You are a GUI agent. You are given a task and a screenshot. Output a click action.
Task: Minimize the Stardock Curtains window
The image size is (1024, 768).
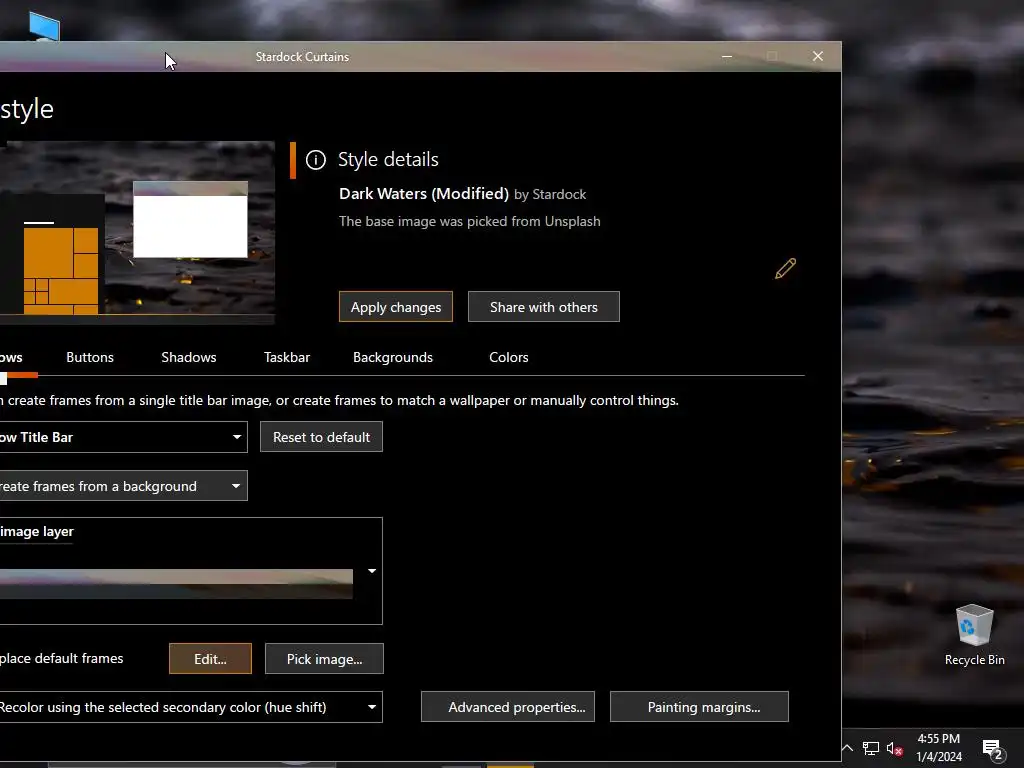(x=727, y=57)
